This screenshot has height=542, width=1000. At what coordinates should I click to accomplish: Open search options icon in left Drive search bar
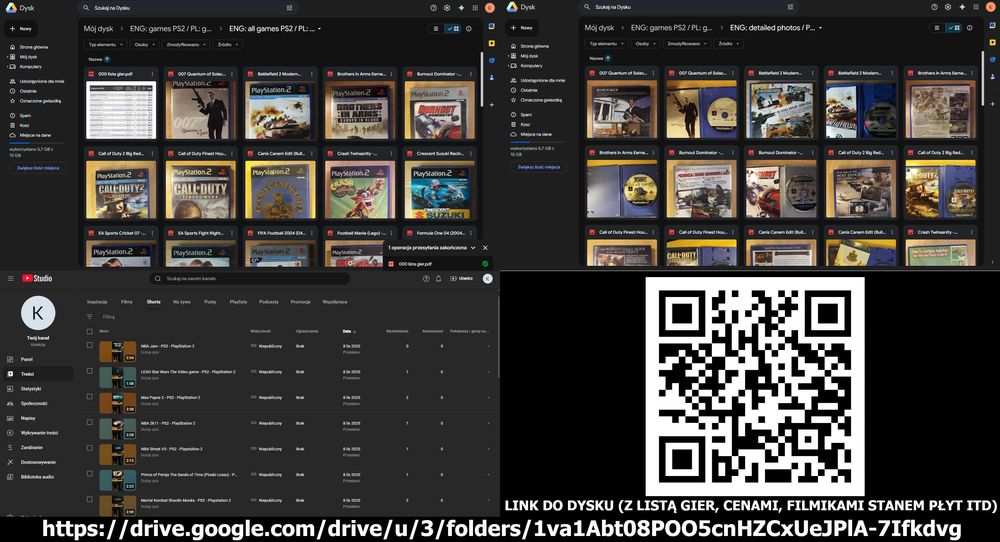[x=290, y=8]
